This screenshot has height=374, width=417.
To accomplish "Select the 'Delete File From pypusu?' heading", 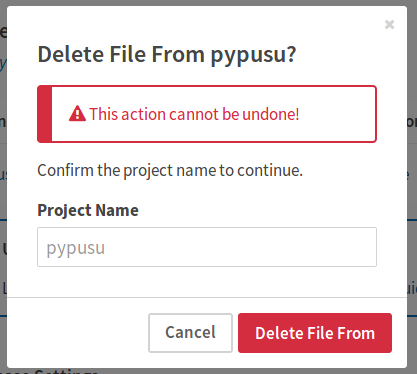I will point(167,54).
